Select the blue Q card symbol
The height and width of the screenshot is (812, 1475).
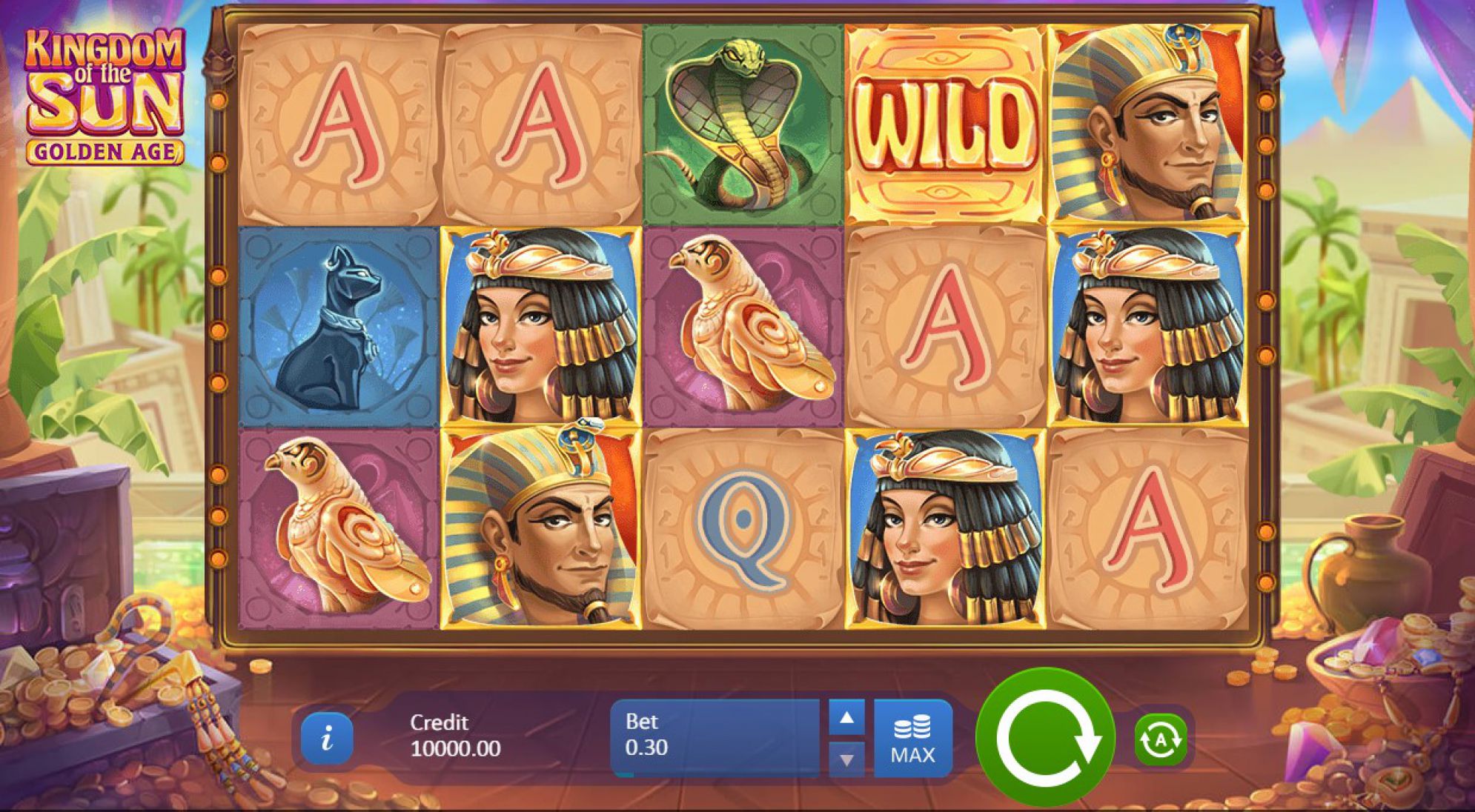point(743,528)
